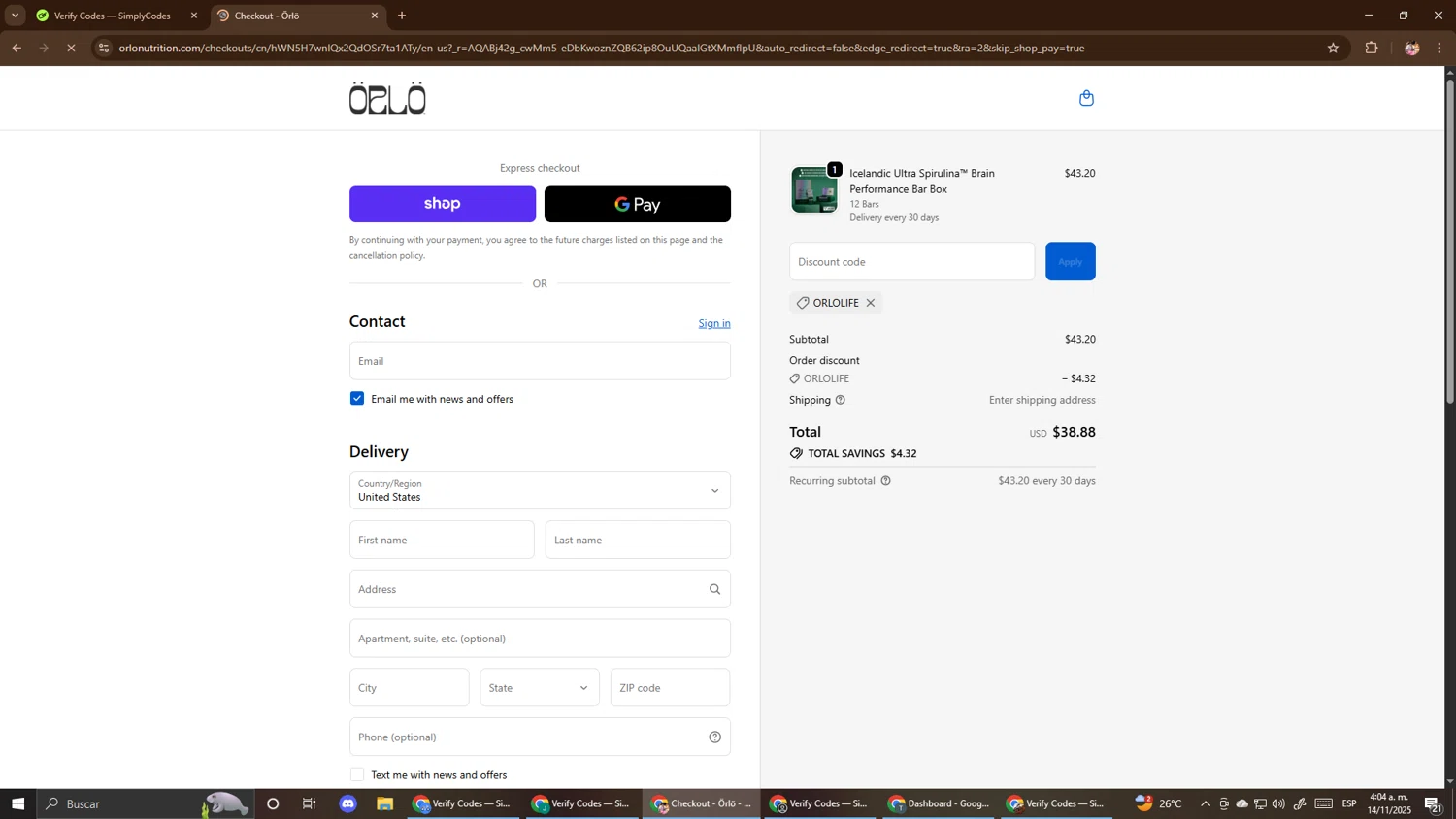
Task: Open the tab search dropdown arrow
Action: pyautogui.click(x=15, y=16)
